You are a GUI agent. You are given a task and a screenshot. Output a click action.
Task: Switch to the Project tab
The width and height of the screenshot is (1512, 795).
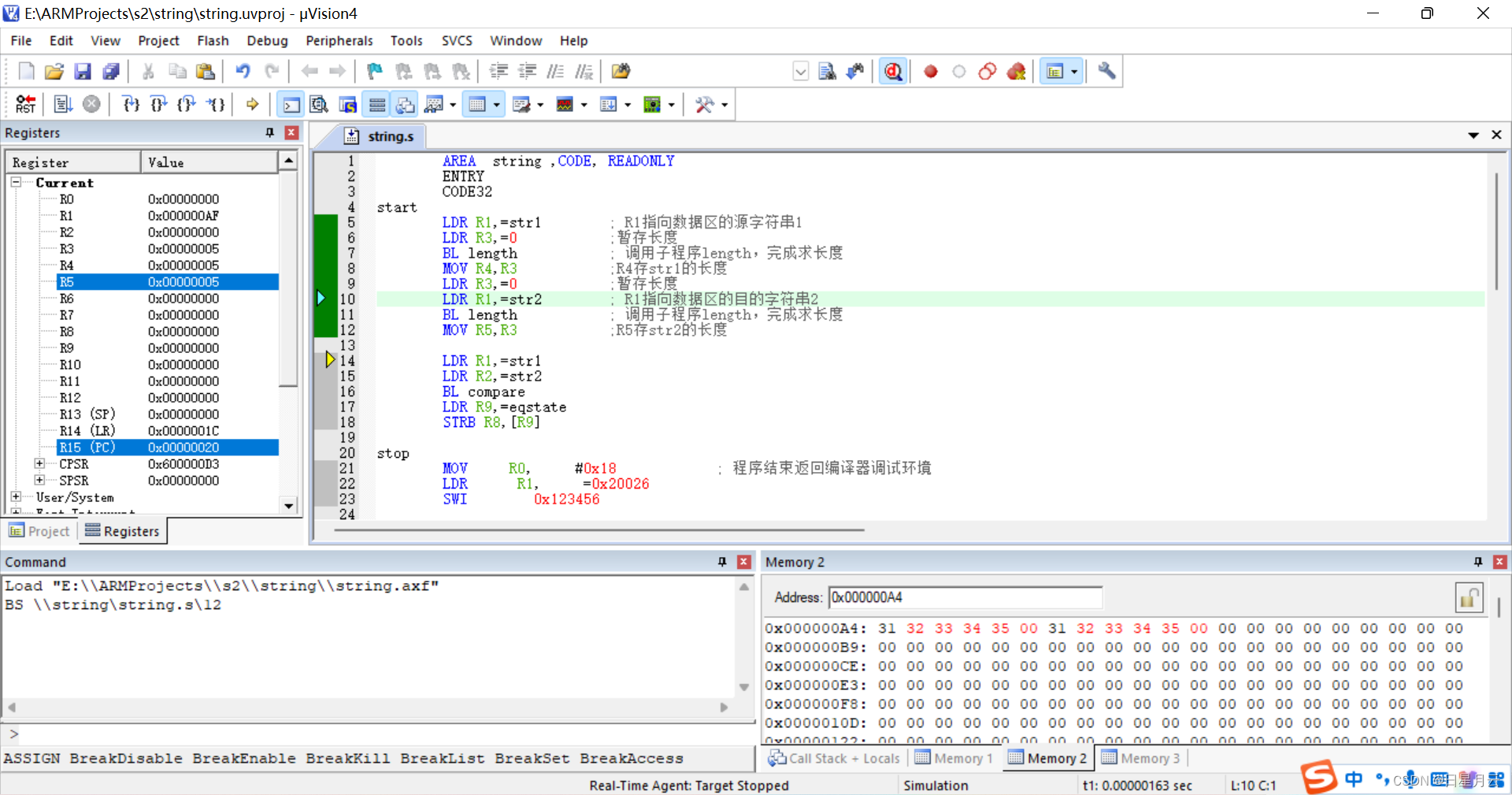(x=39, y=531)
